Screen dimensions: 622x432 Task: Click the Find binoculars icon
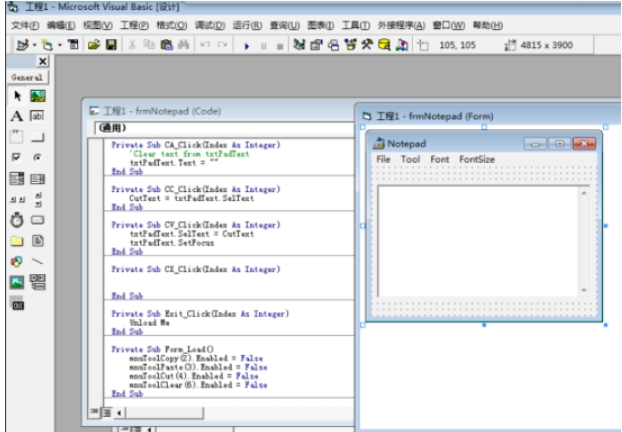coord(183,44)
